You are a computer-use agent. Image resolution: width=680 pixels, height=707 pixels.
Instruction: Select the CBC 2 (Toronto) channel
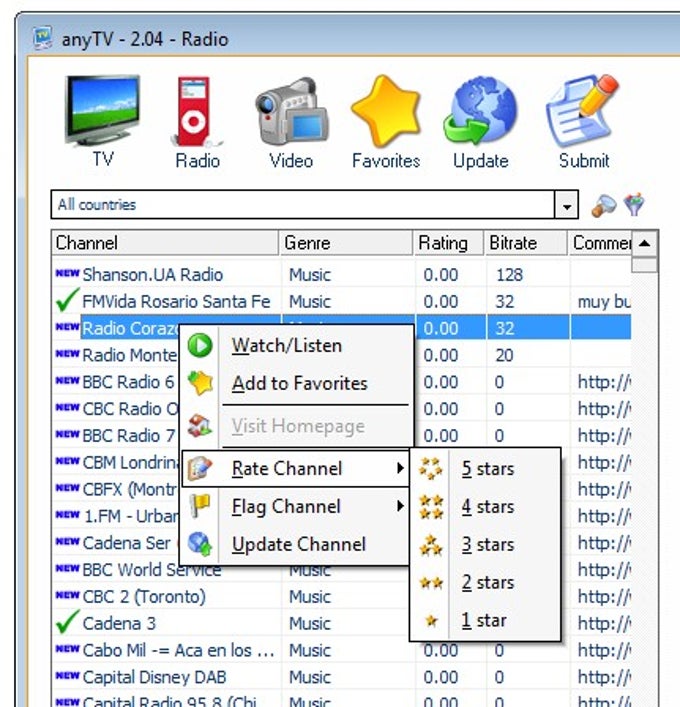(144, 597)
